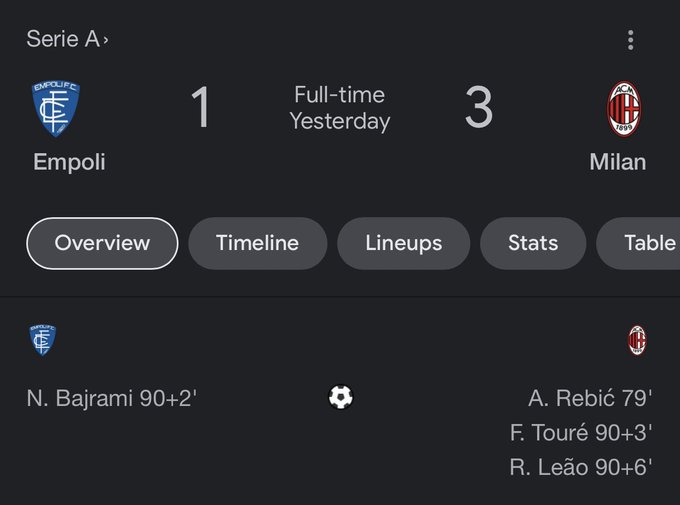Tap the soccer ball goals icon
The width and height of the screenshot is (680, 505).
pyautogui.click(x=341, y=397)
